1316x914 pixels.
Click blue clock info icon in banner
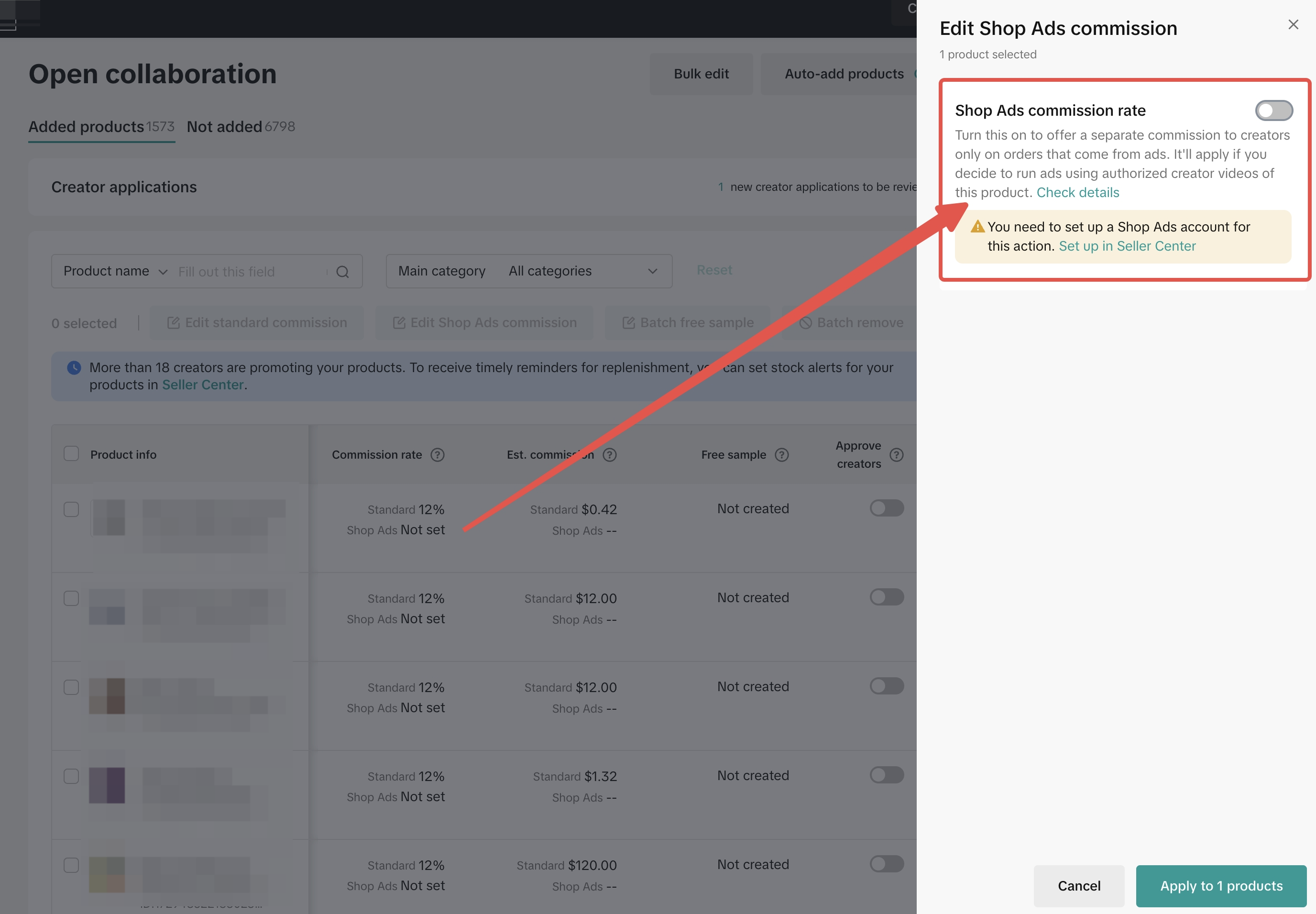point(74,368)
